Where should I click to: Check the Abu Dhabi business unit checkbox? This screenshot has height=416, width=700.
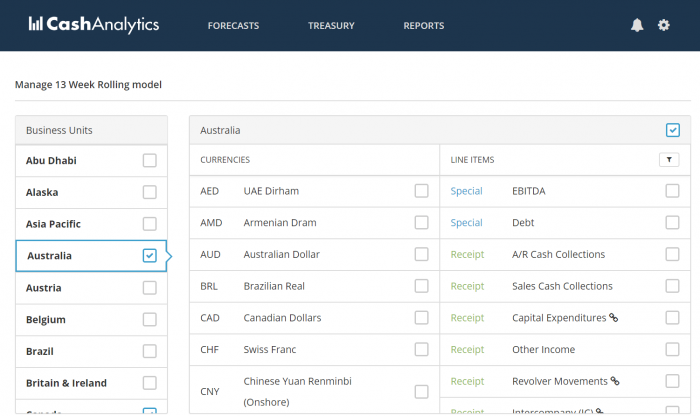150,160
